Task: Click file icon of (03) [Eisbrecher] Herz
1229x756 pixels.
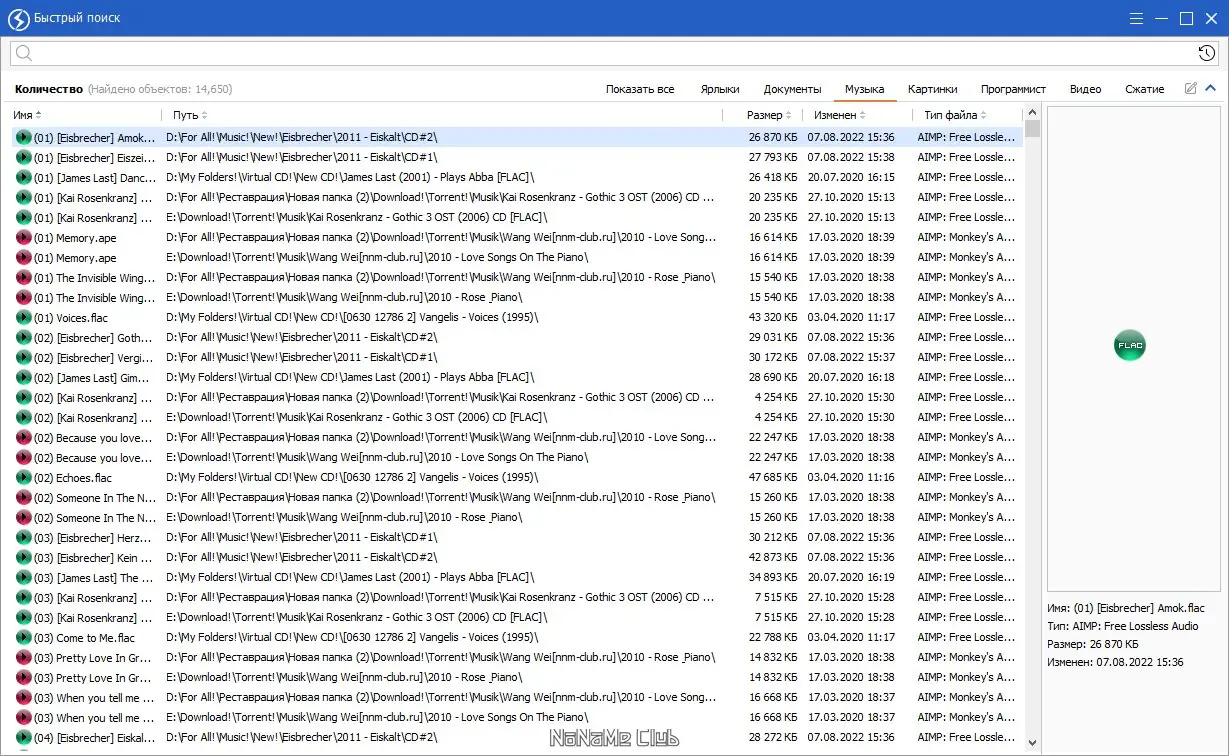Action: pyautogui.click(x=24, y=537)
